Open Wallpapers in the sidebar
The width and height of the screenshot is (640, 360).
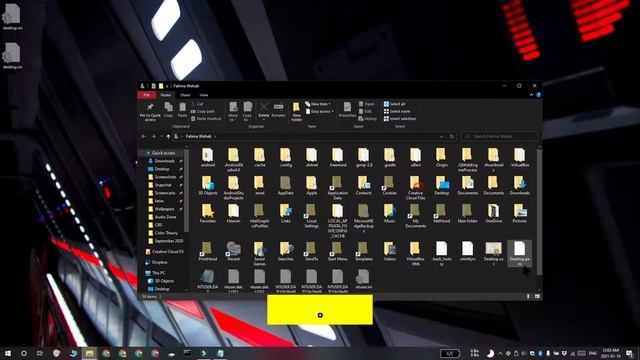(x=165, y=209)
